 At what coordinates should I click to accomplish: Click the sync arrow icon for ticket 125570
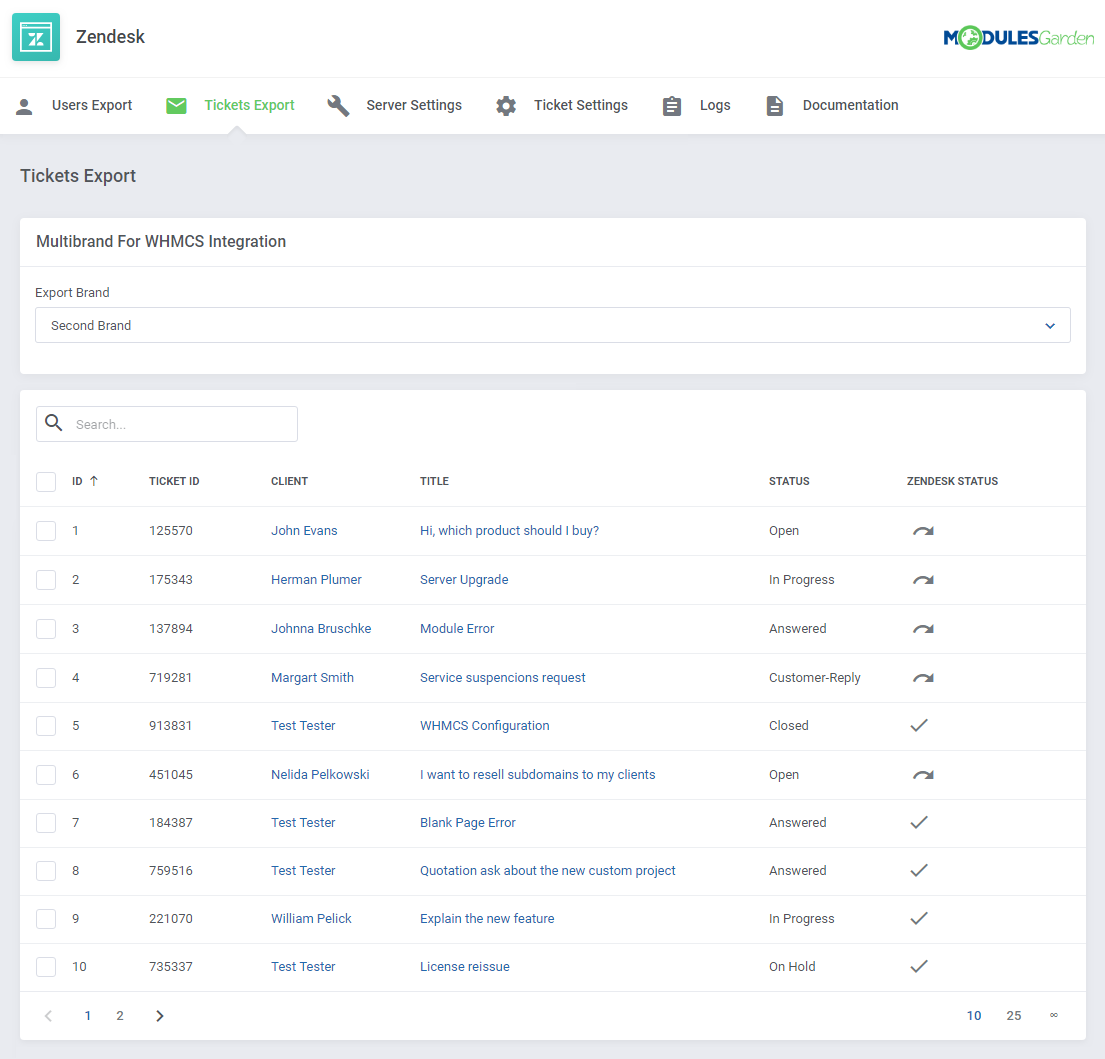[921, 530]
